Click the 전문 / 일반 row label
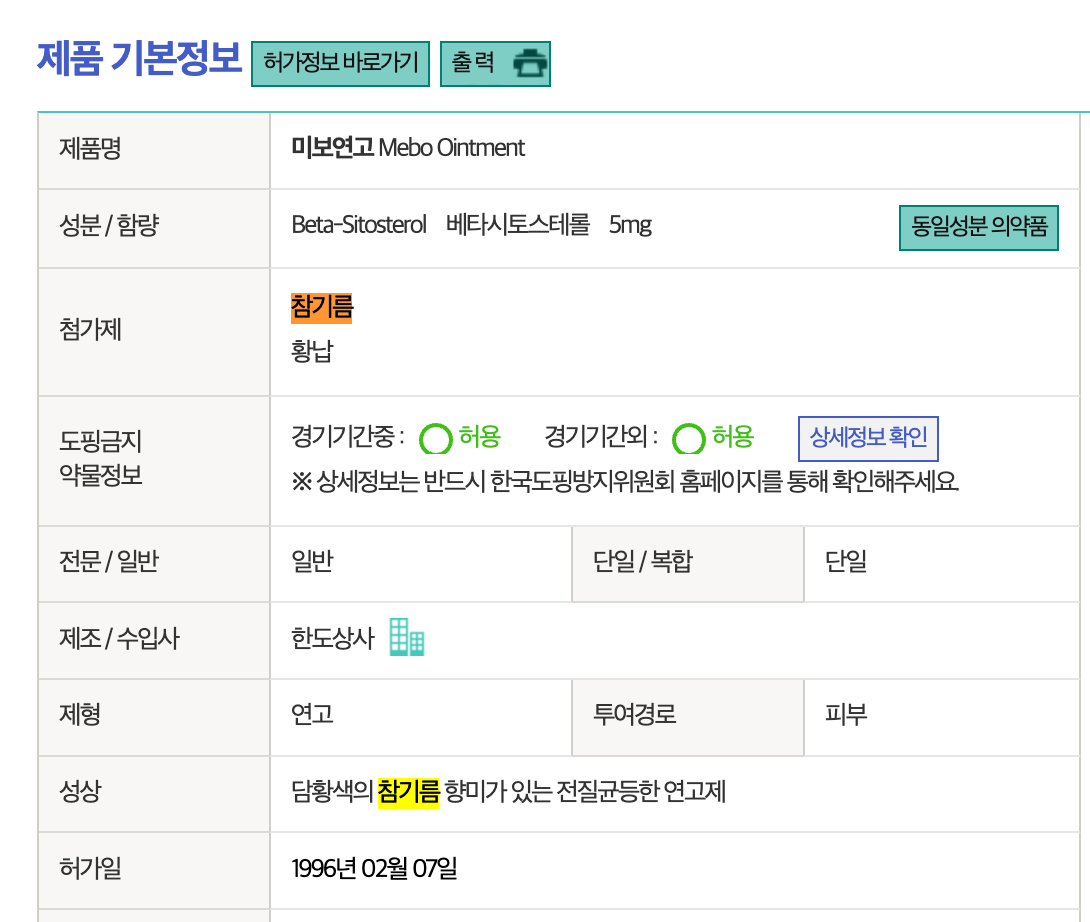The image size is (1090, 922). [109, 560]
